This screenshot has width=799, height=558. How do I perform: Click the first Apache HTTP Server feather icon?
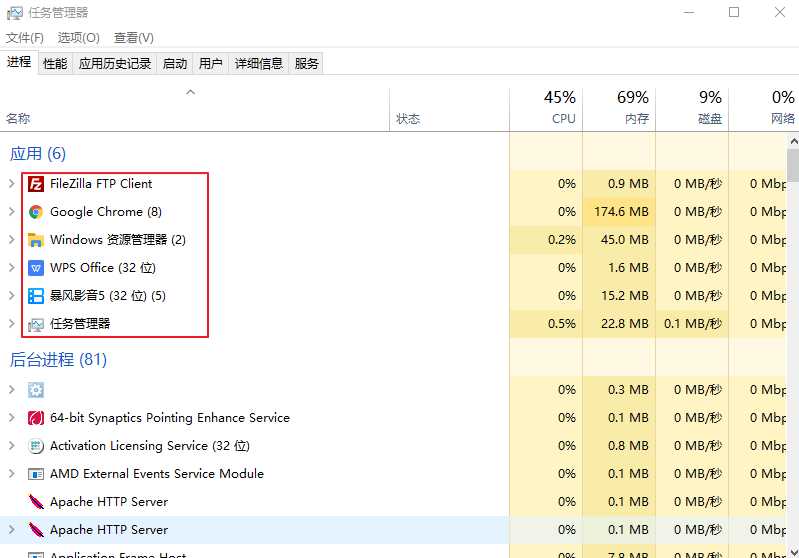click(36, 502)
